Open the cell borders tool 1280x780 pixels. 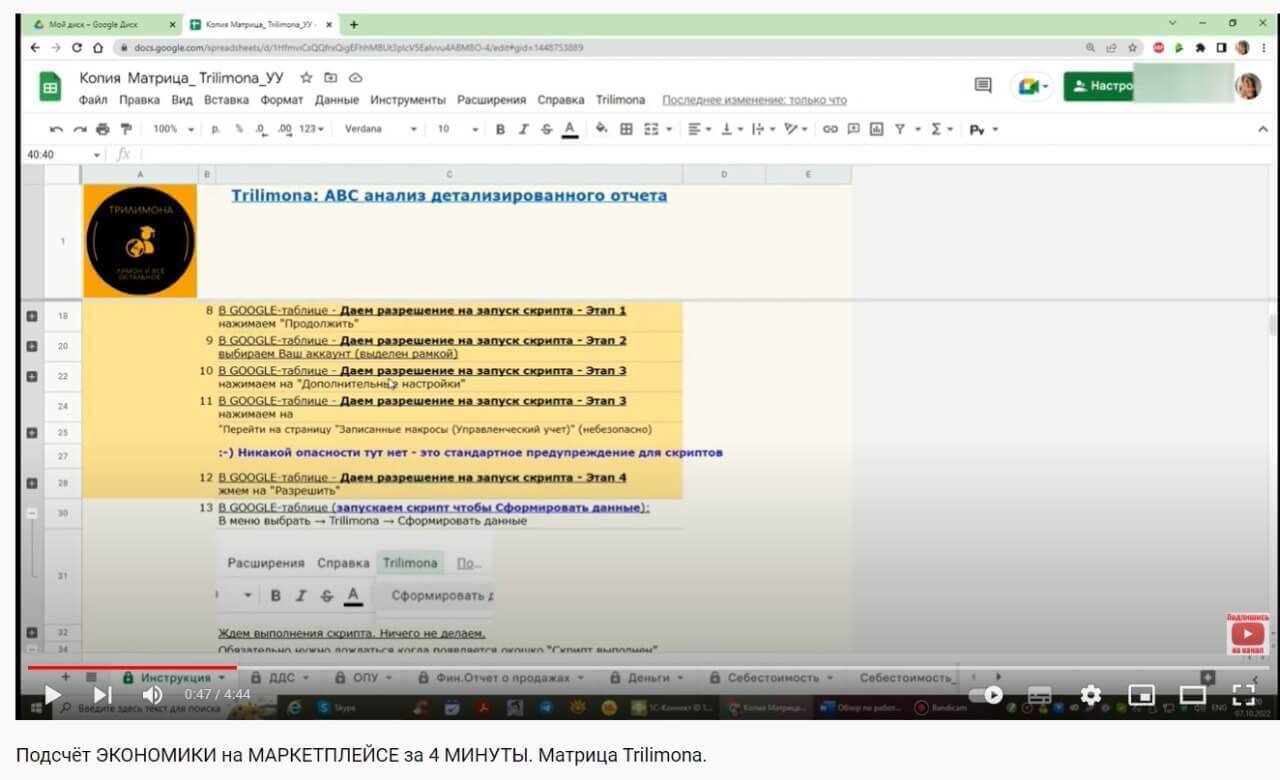(x=626, y=129)
